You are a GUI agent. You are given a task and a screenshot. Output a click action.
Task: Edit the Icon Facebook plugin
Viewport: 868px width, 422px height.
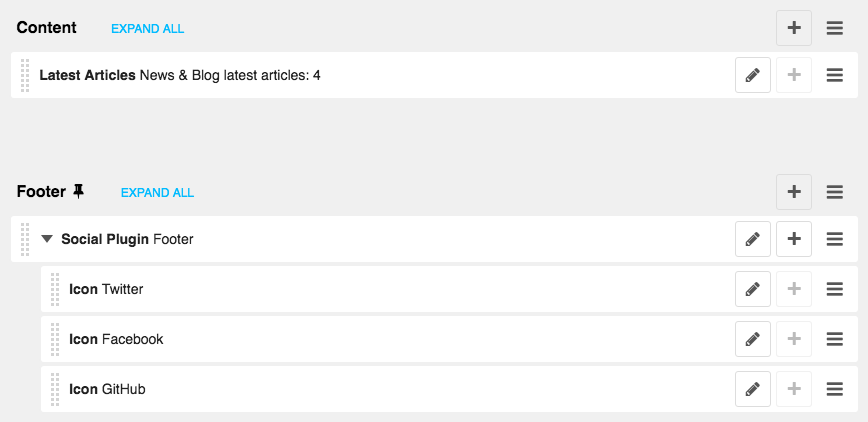coord(752,338)
